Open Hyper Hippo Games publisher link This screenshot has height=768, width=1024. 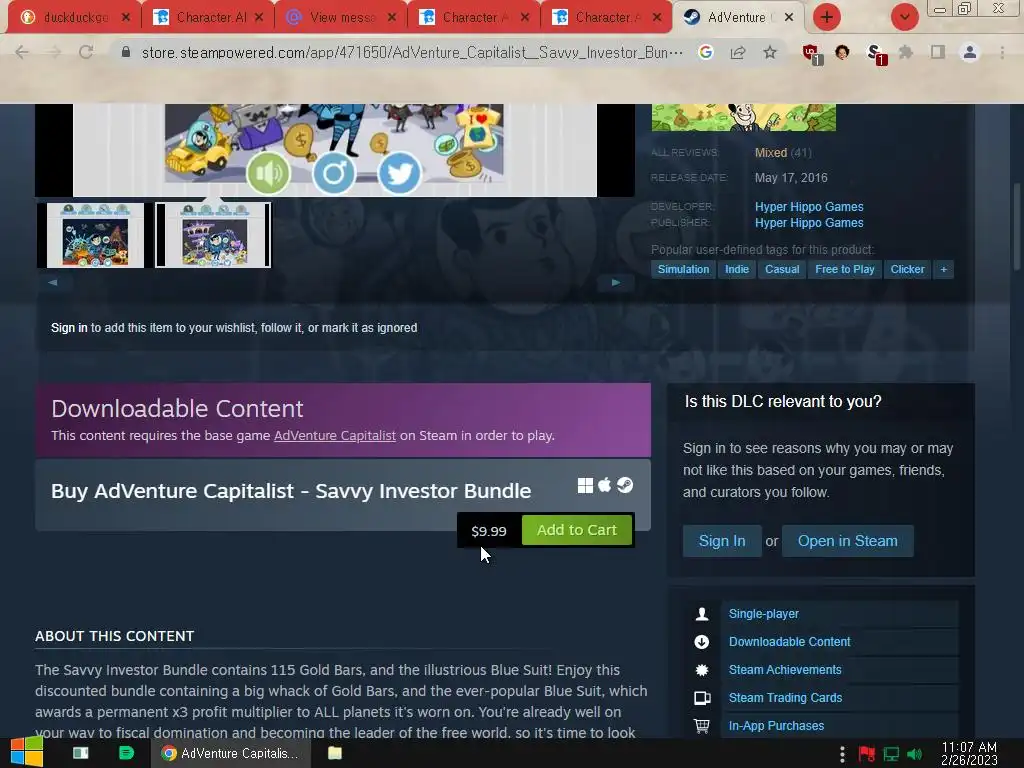(809, 223)
